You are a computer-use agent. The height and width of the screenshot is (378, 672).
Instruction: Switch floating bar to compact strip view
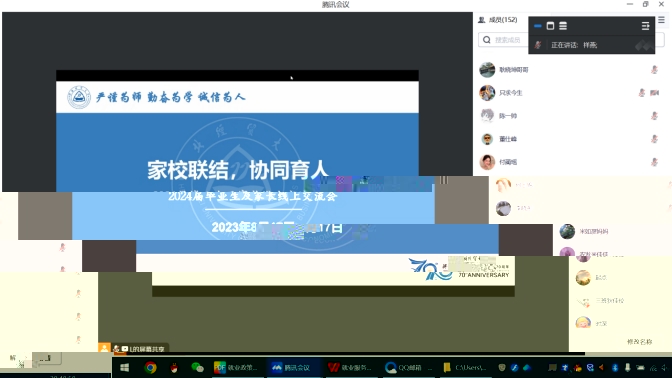tap(537, 26)
